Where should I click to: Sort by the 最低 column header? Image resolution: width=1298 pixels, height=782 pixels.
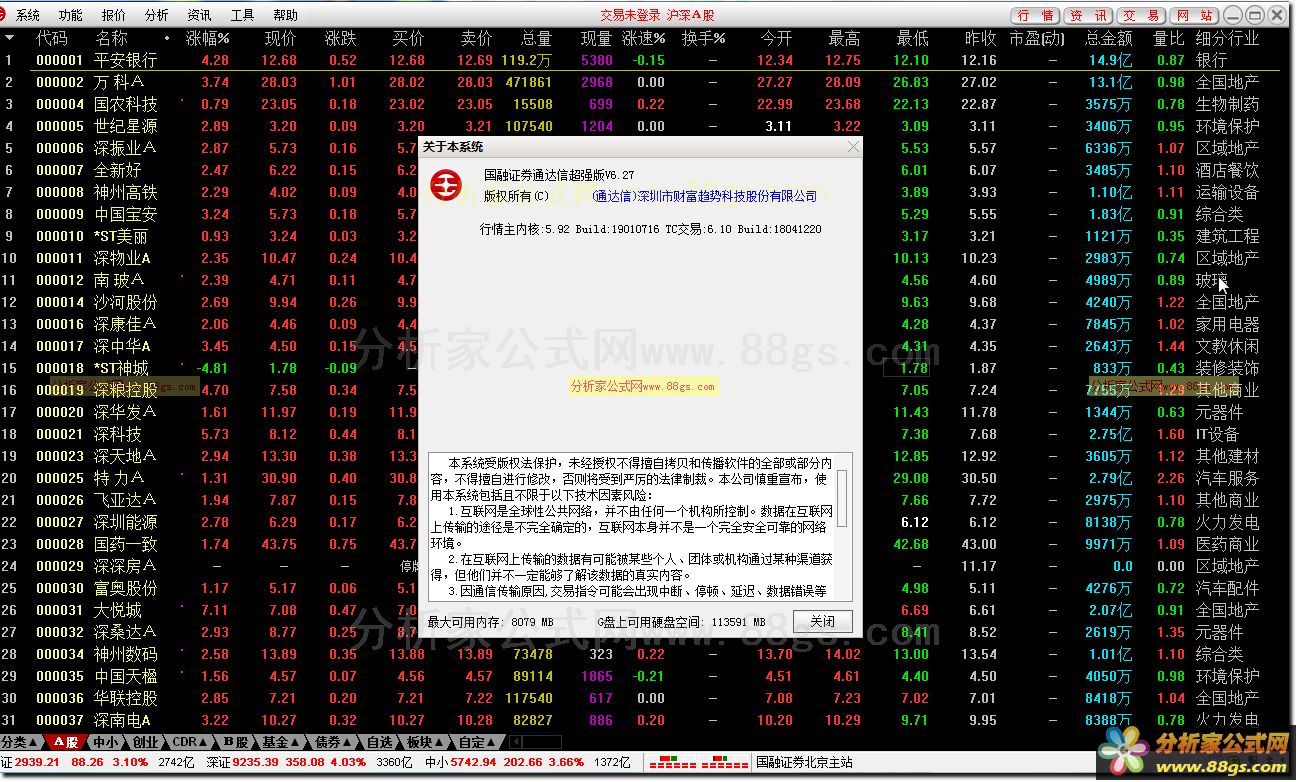tap(912, 38)
